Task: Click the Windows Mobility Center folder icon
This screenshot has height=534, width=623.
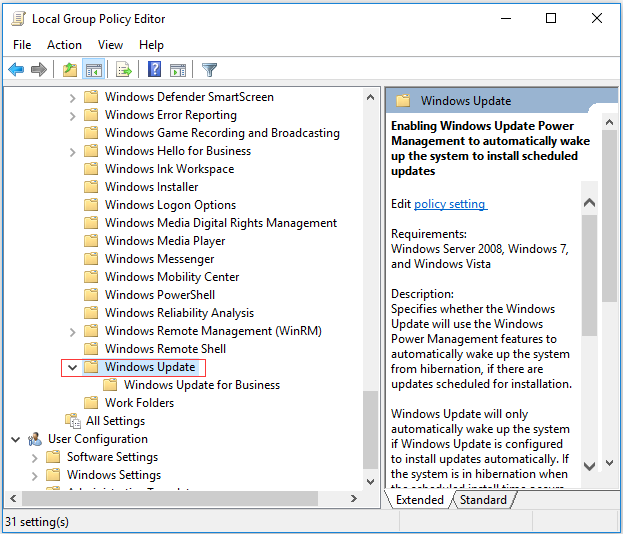Action: (x=91, y=277)
